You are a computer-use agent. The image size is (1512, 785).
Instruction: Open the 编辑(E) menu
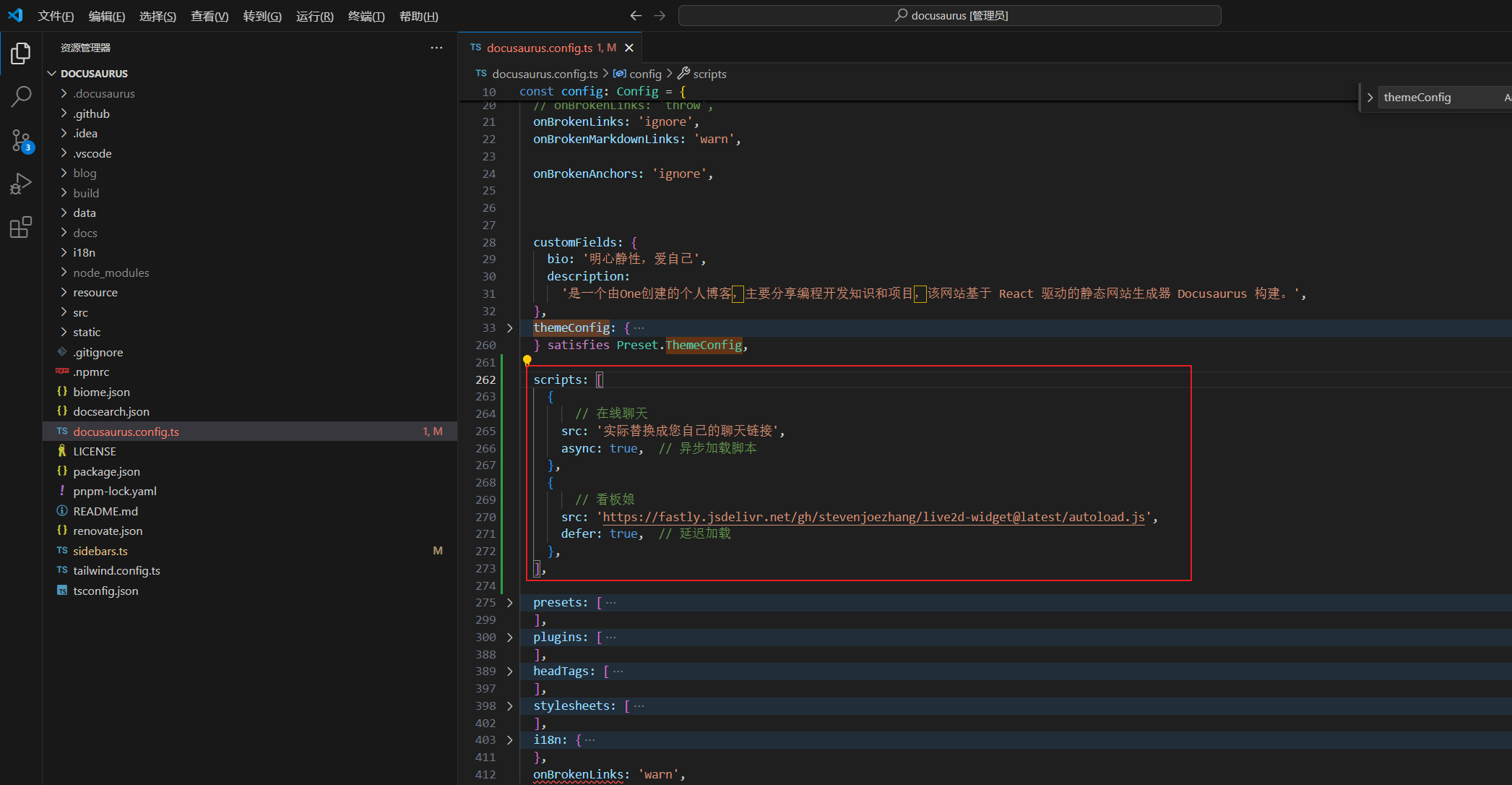[107, 16]
